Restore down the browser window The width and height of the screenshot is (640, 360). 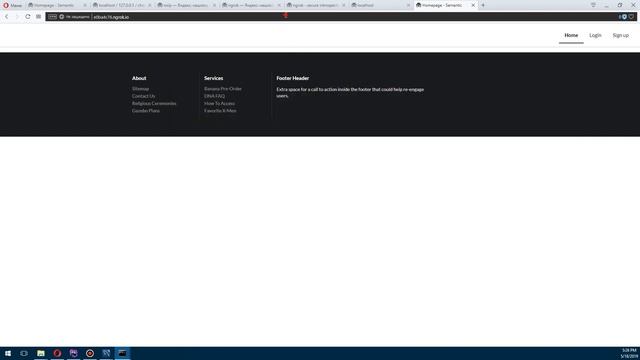coord(620,5)
